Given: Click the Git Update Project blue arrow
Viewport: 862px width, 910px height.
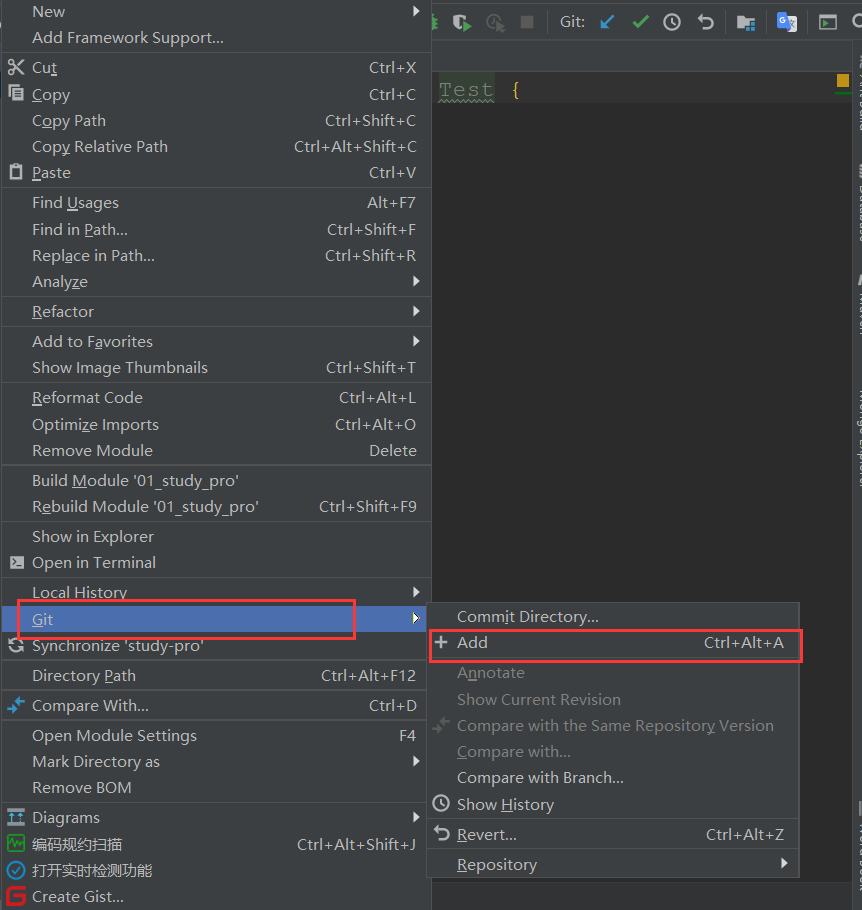Looking at the screenshot, I should pos(607,22).
